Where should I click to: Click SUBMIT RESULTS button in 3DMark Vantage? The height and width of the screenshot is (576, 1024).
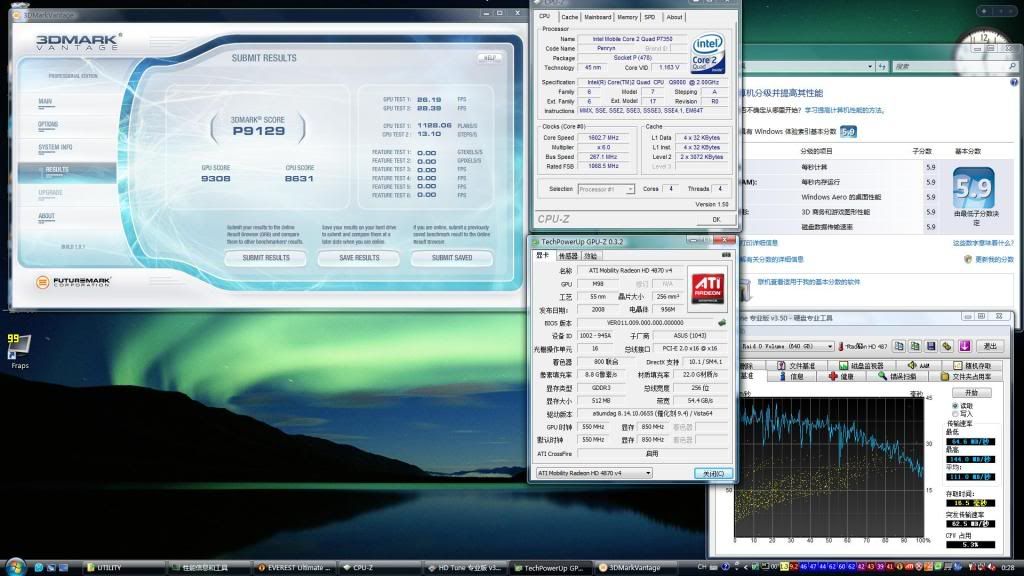[x=266, y=258]
